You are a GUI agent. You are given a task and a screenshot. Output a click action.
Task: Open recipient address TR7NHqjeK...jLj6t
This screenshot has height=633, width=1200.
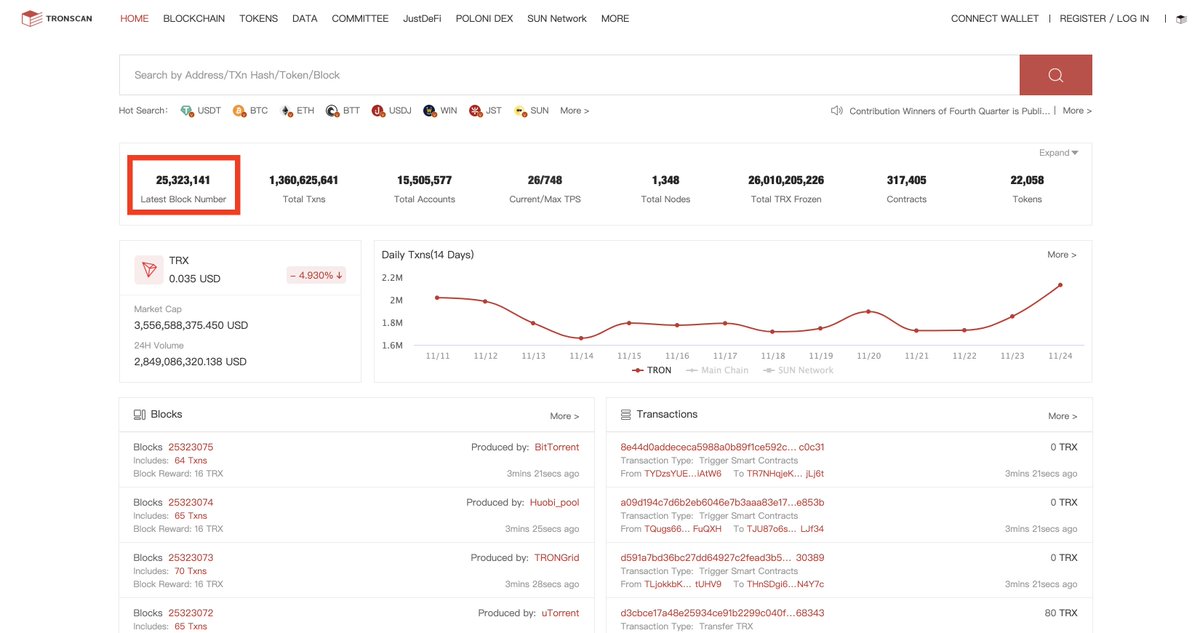coord(785,473)
